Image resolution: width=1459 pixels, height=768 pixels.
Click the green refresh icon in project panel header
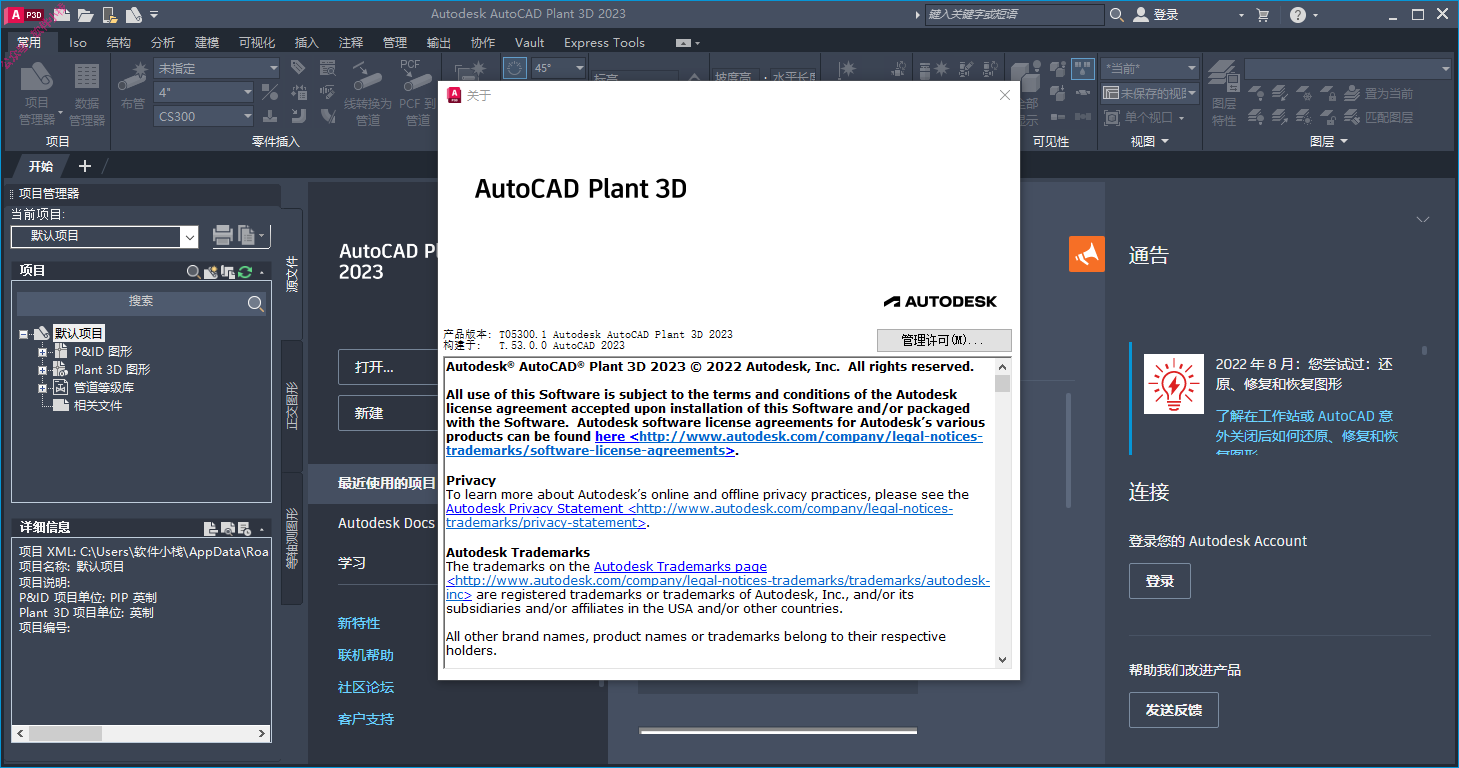pos(245,271)
